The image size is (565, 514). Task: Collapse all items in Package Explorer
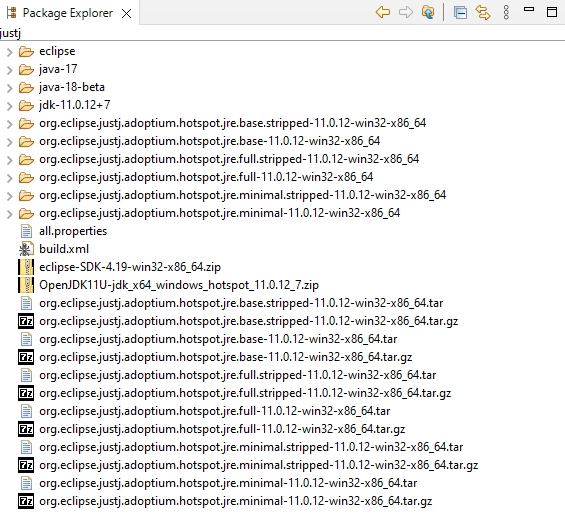click(460, 13)
